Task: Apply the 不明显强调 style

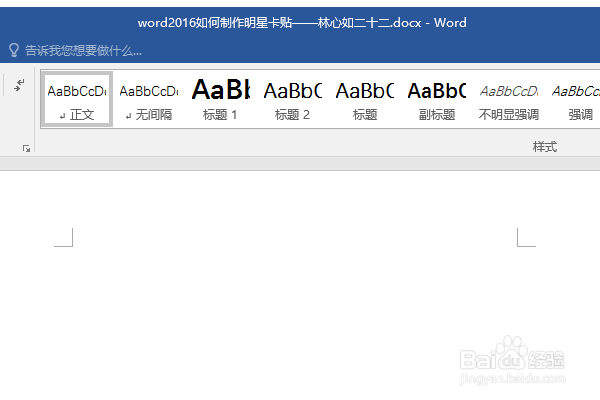Action: point(509,100)
